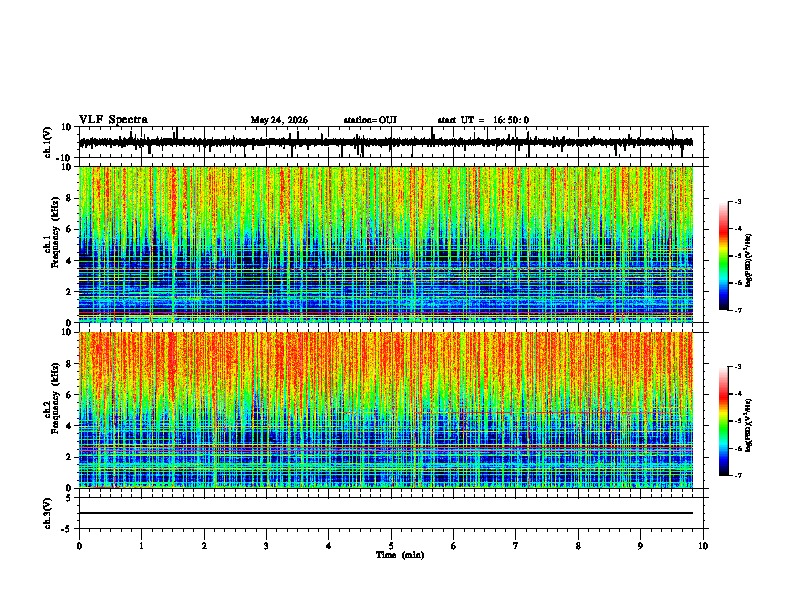792x612 pixels.
Task: Select the 5 minute tick on time axis
Action: (391, 546)
